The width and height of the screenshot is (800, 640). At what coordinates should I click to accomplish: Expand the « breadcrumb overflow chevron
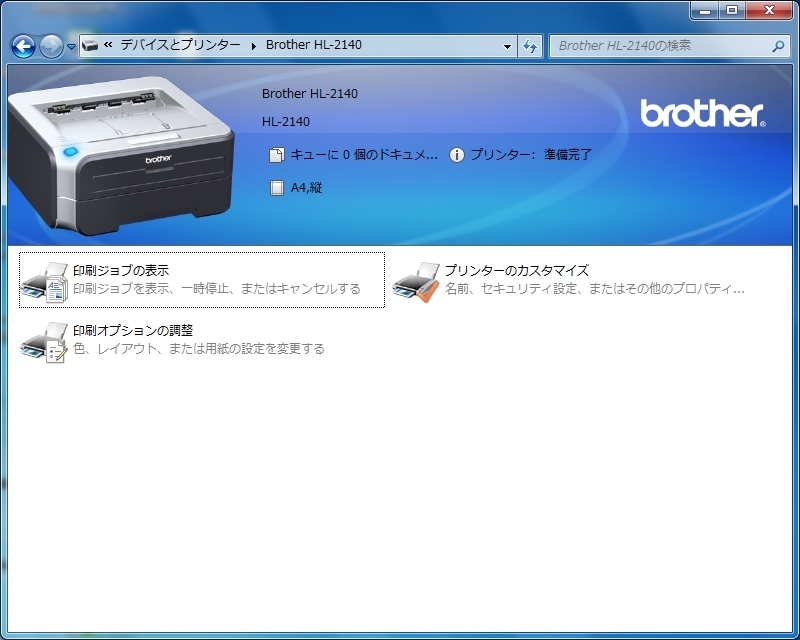point(108,45)
